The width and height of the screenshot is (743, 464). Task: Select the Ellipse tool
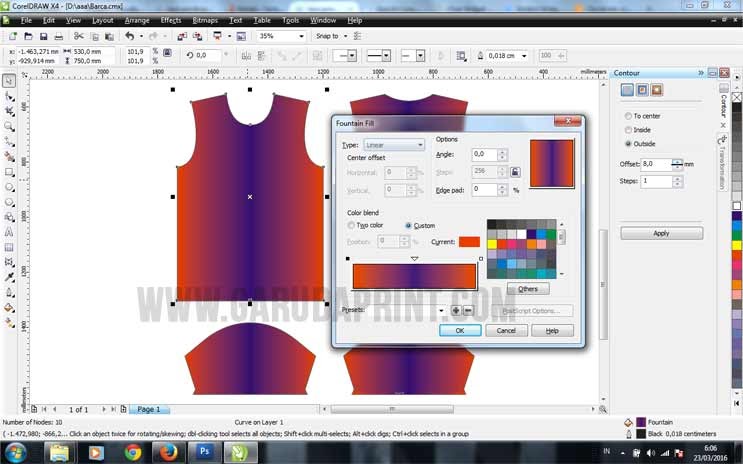point(9,187)
